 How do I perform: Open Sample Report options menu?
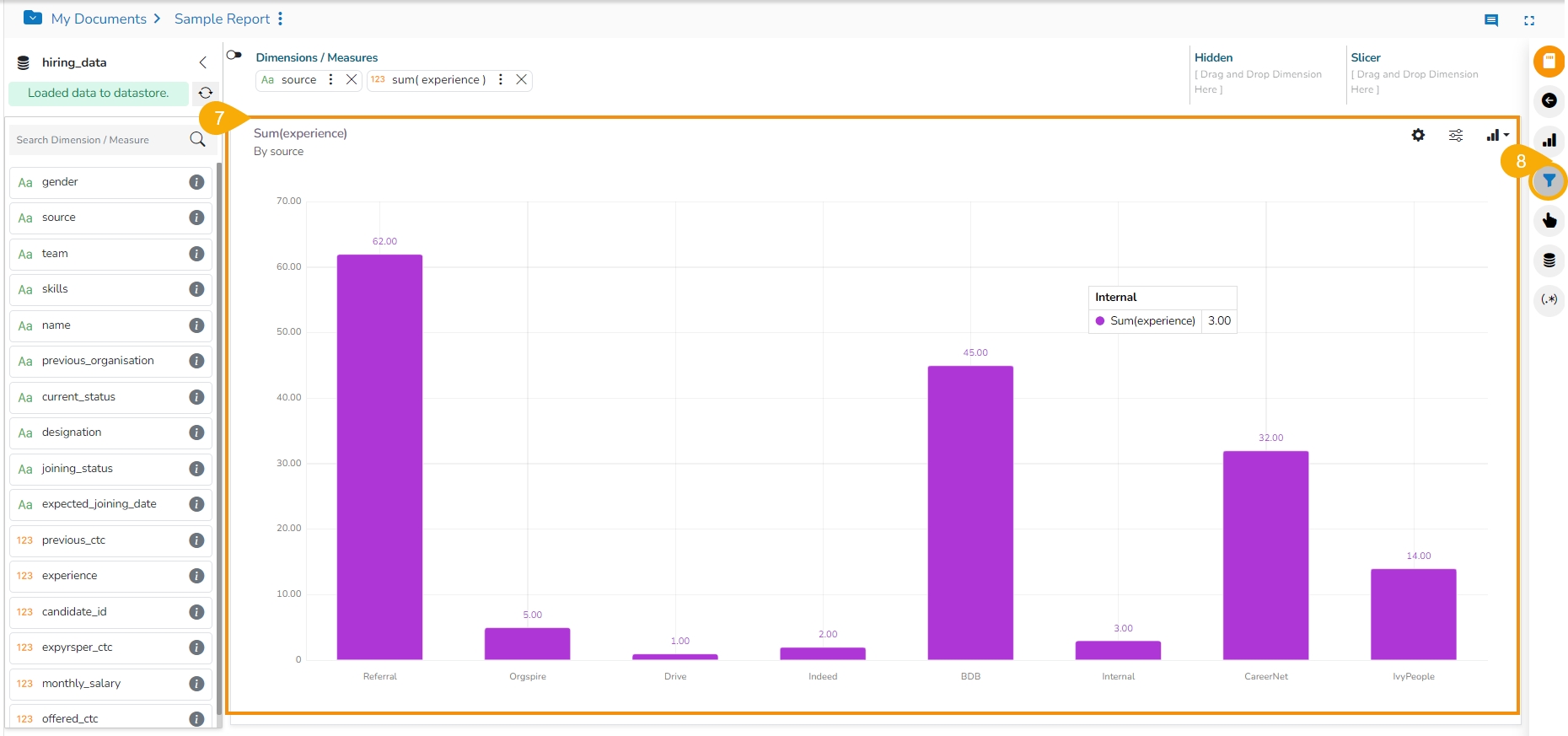pyautogui.click(x=281, y=19)
